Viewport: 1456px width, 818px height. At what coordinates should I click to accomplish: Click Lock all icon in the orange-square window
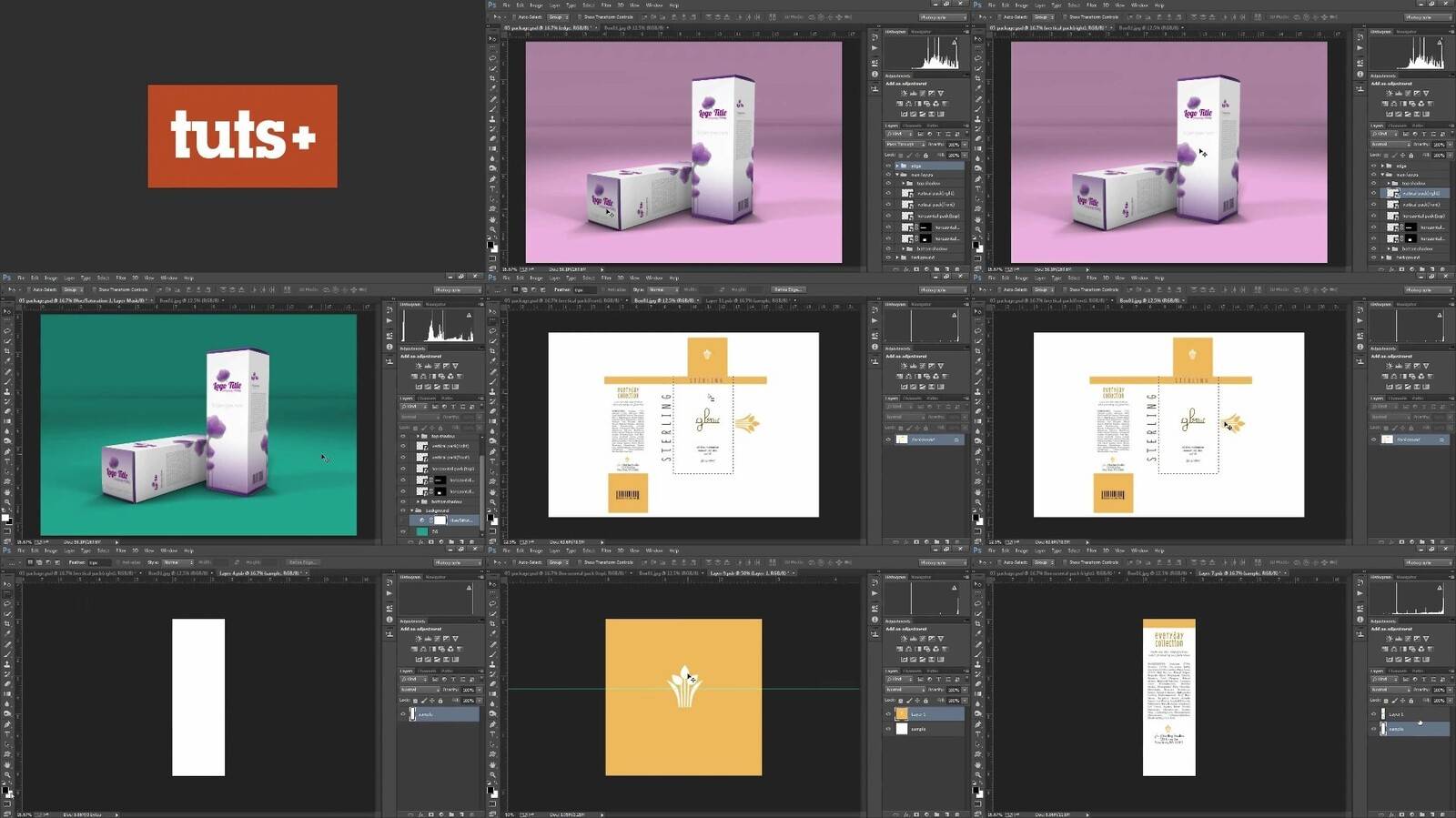(926, 701)
